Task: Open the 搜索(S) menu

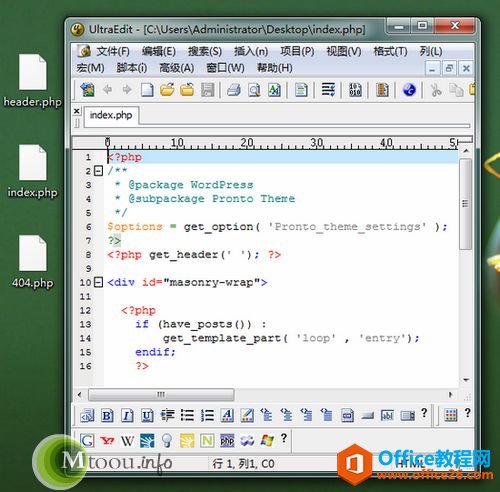Action: 205,52
